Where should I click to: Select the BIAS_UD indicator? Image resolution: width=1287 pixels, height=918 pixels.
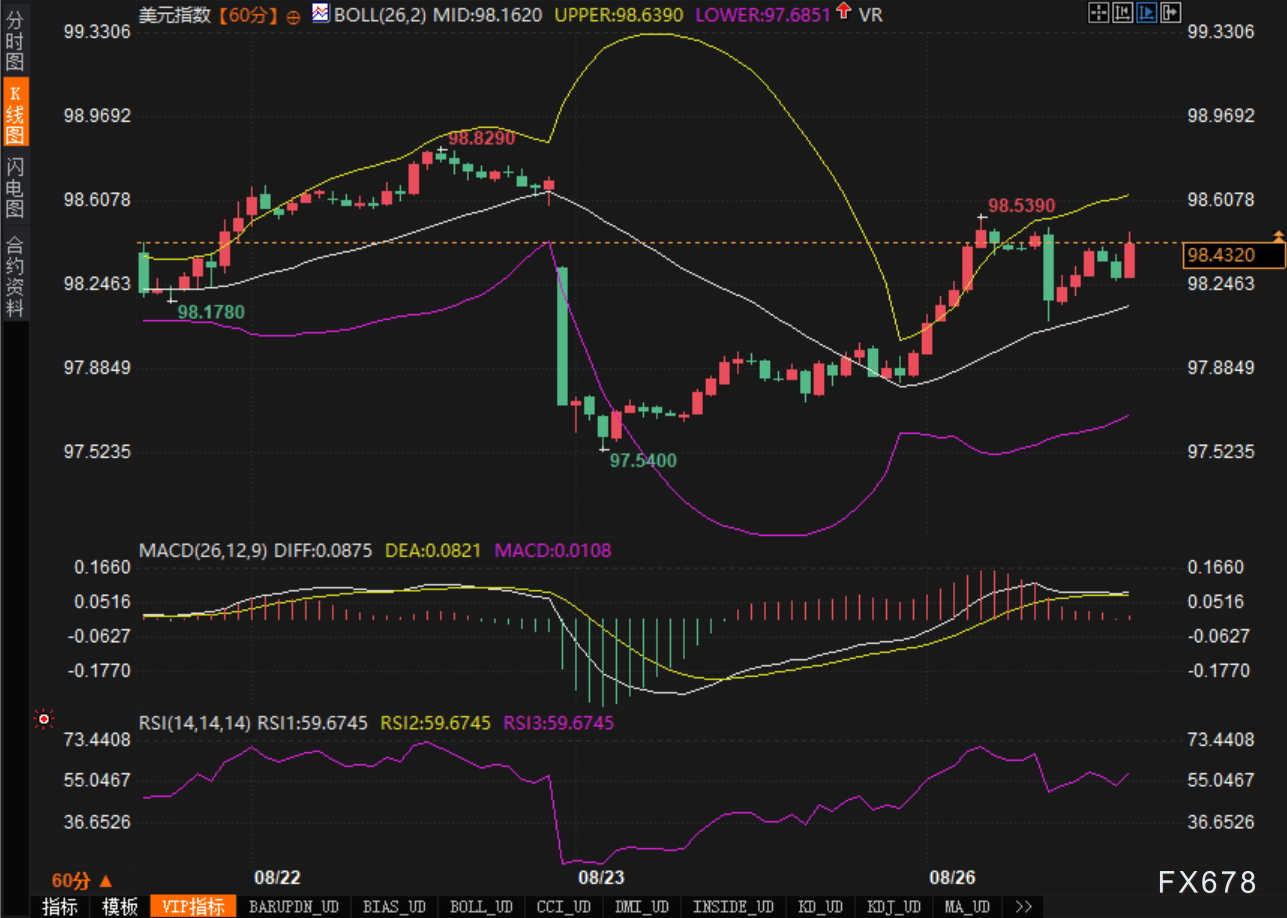coord(393,907)
